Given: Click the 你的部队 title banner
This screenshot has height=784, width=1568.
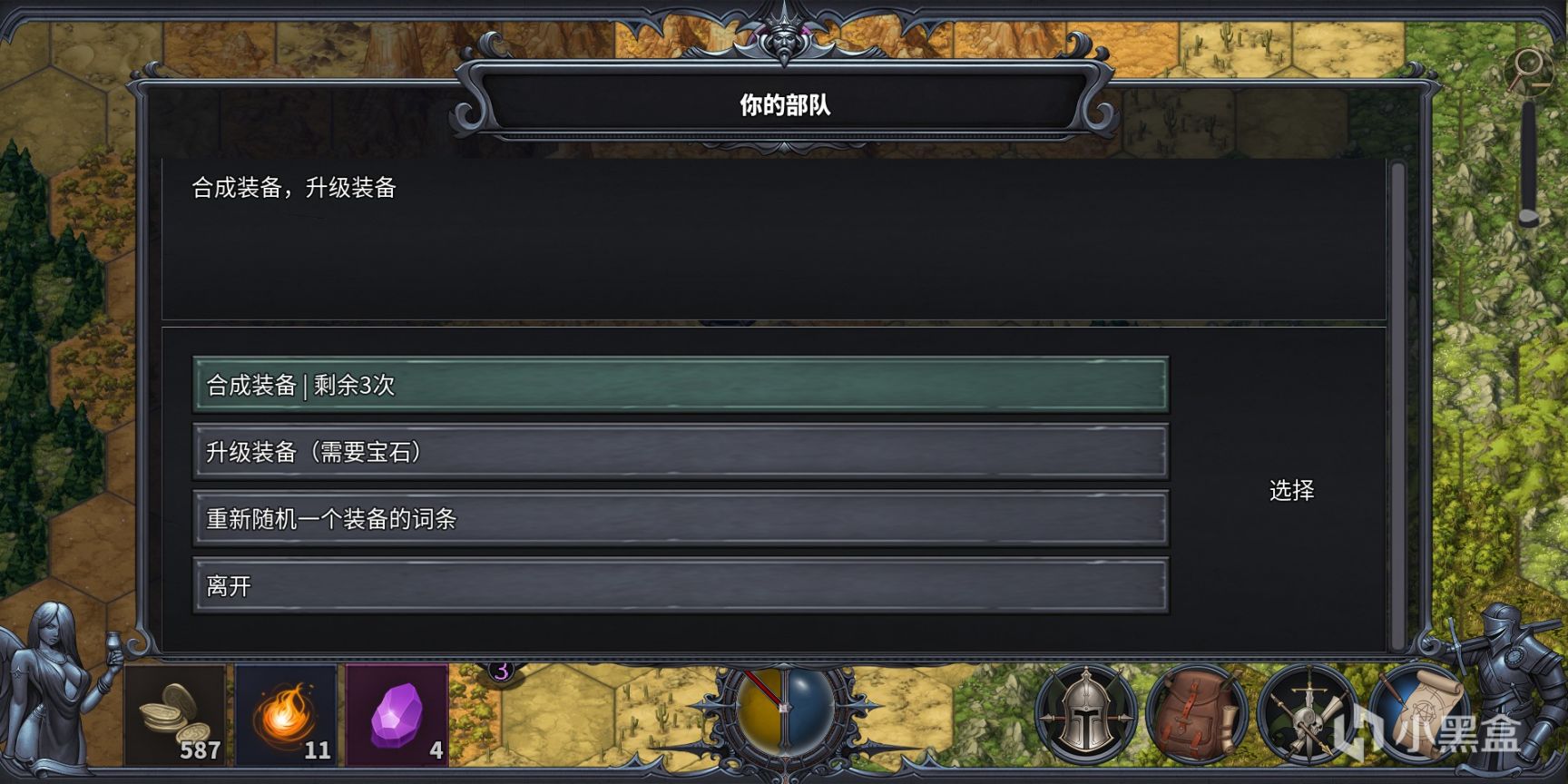Looking at the screenshot, I should click(x=785, y=105).
